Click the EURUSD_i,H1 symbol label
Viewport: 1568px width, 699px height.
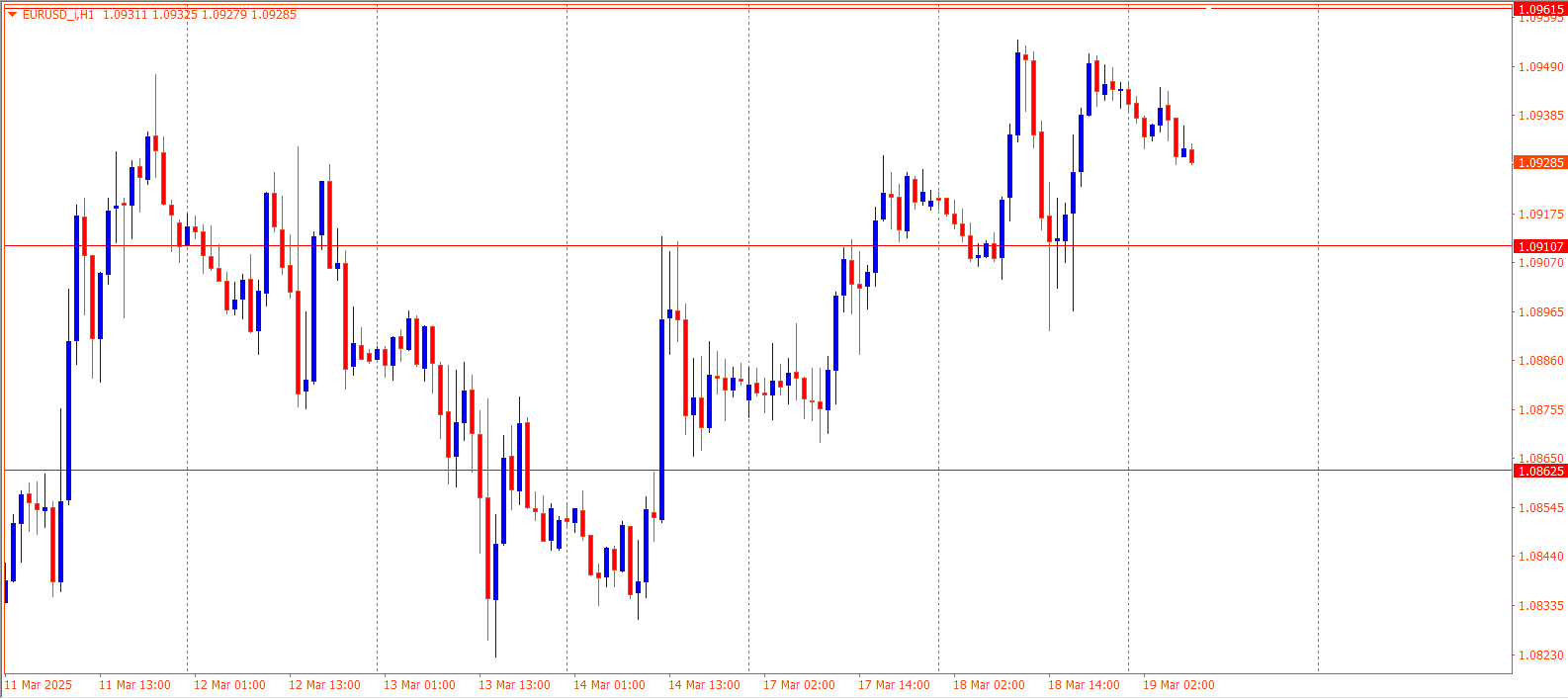click(58, 15)
